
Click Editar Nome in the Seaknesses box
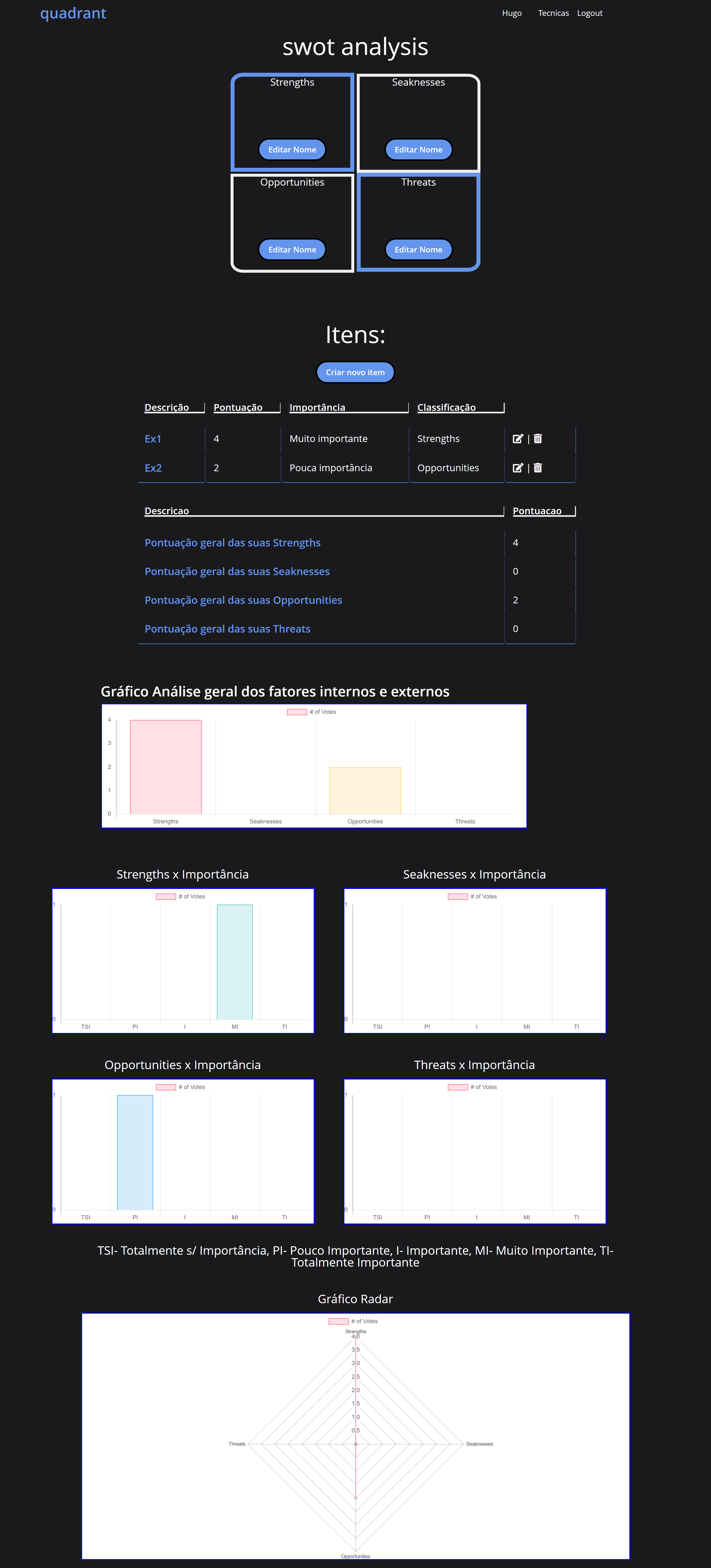pos(418,150)
